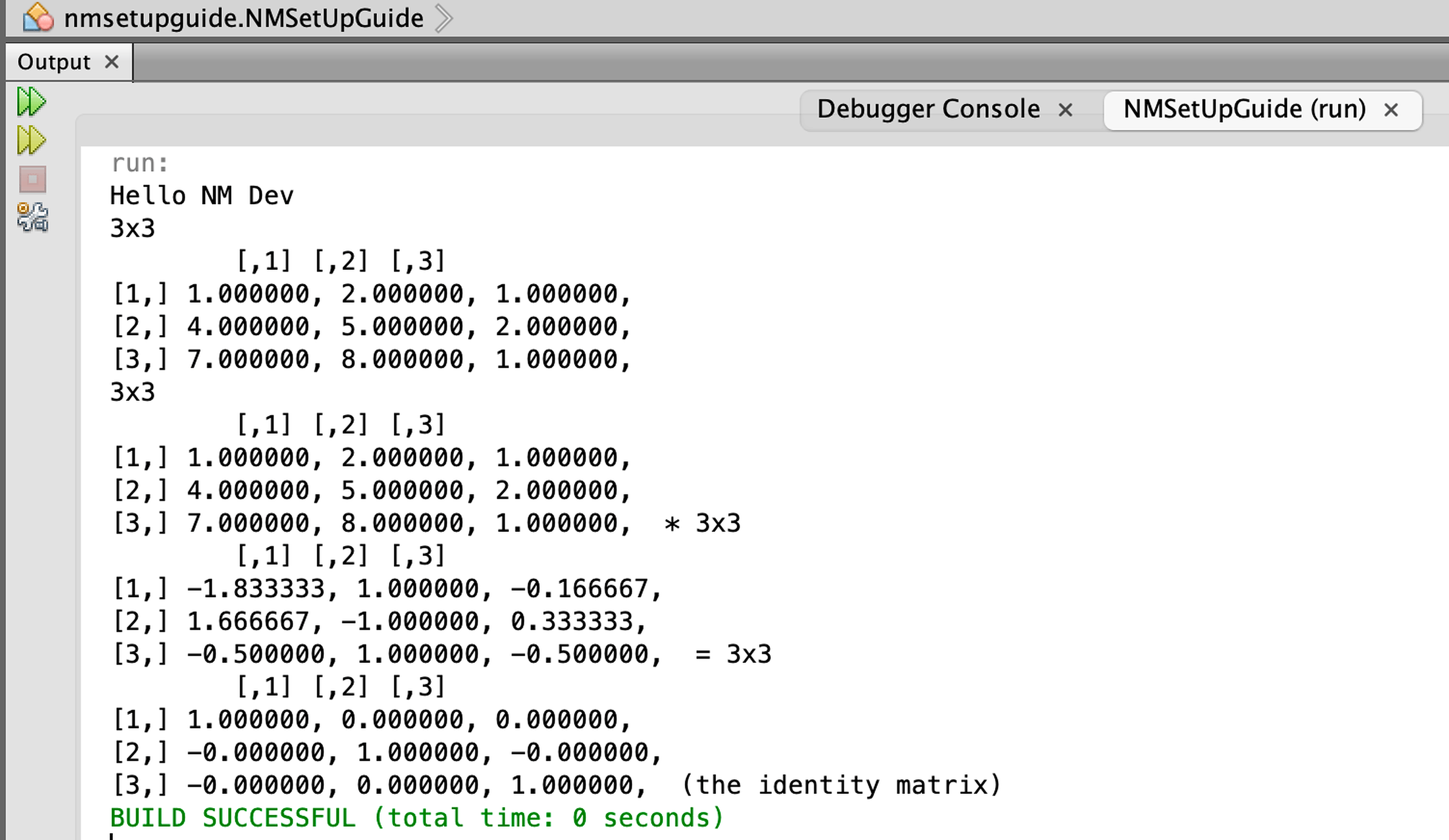Image resolution: width=1449 pixels, height=840 pixels.
Task: Select the NMSetUpGuide (run) tab
Action: coord(1244,109)
